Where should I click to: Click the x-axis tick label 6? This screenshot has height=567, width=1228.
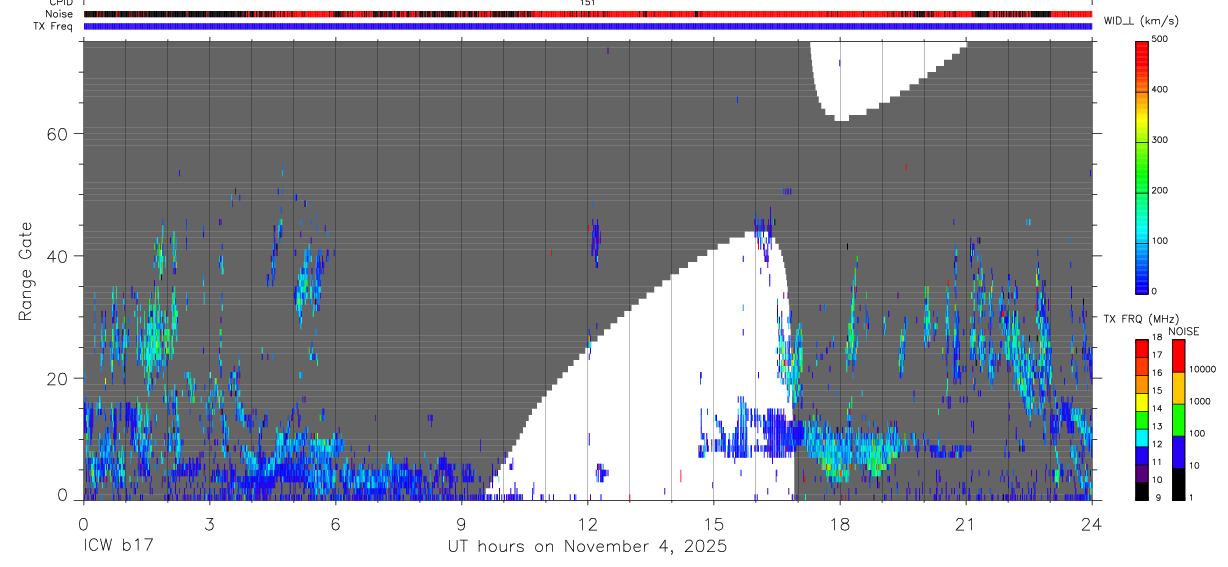click(x=336, y=523)
